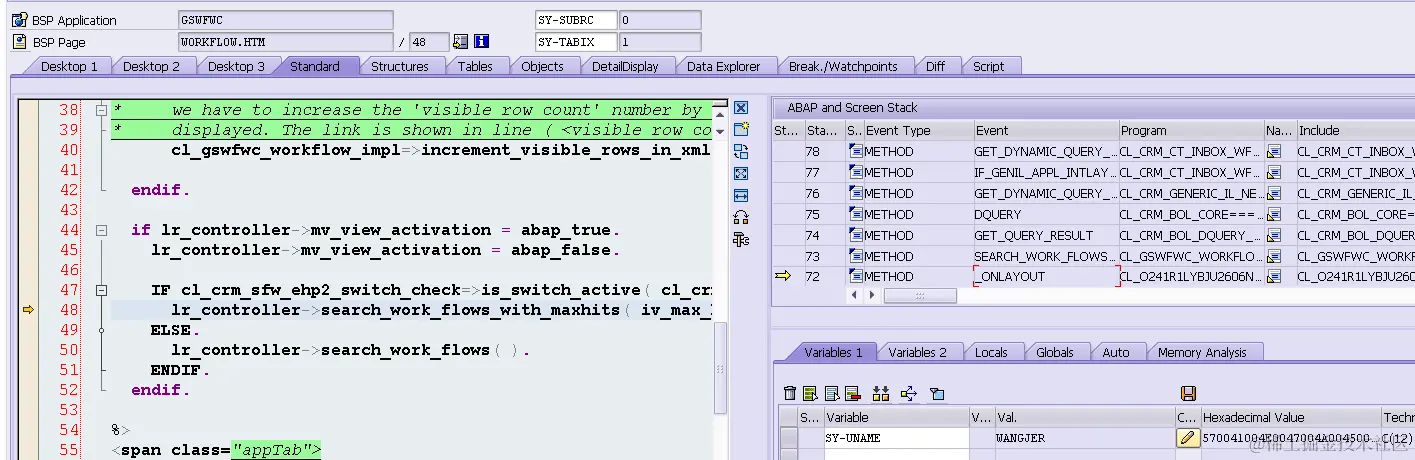Click the SY-UNAME variable name field
The image size is (1415, 460).
(x=896, y=438)
